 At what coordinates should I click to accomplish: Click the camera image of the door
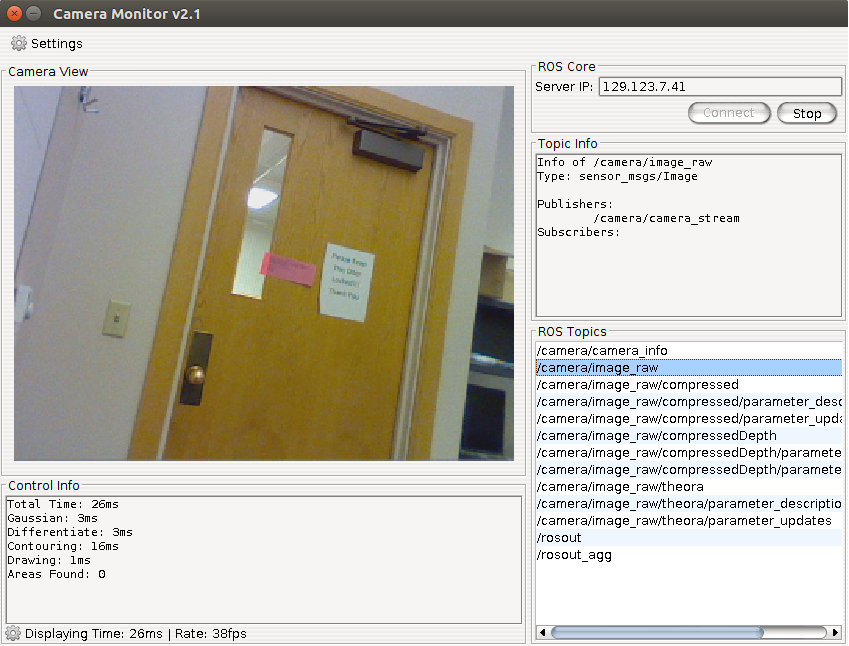point(264,273)
